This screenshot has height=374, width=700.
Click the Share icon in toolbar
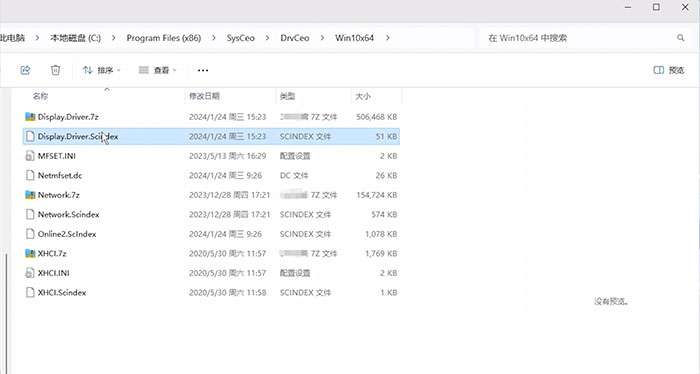coord(25,70)
